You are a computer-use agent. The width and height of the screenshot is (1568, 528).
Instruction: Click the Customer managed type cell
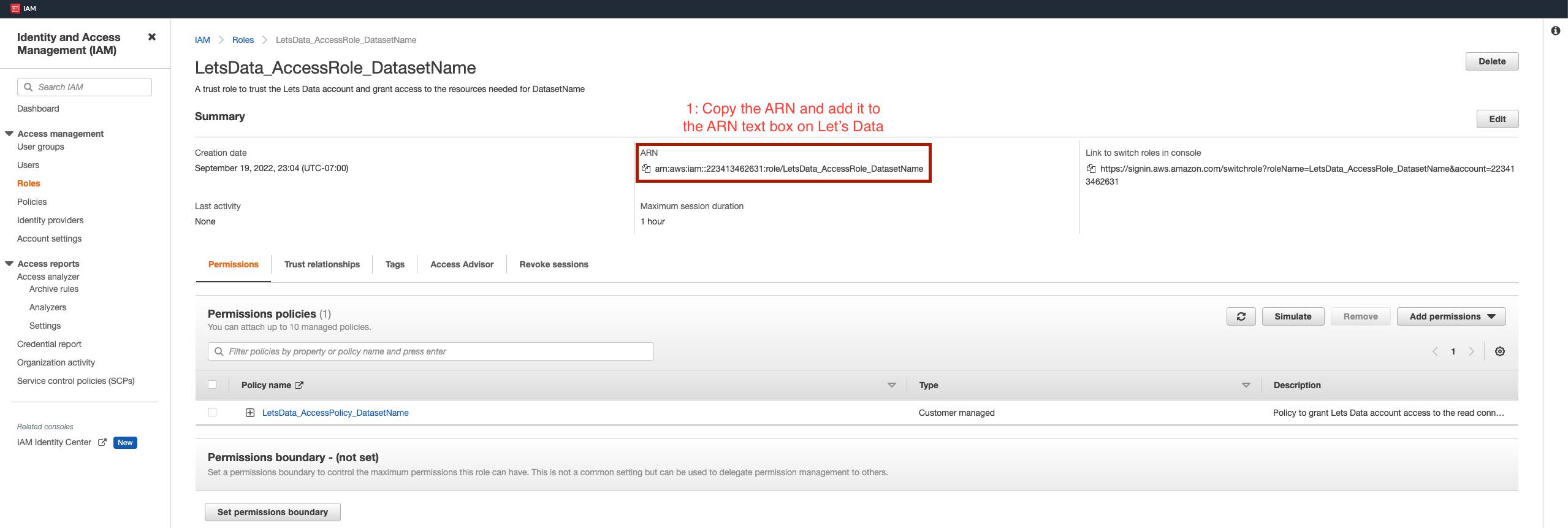coord(956,413)
